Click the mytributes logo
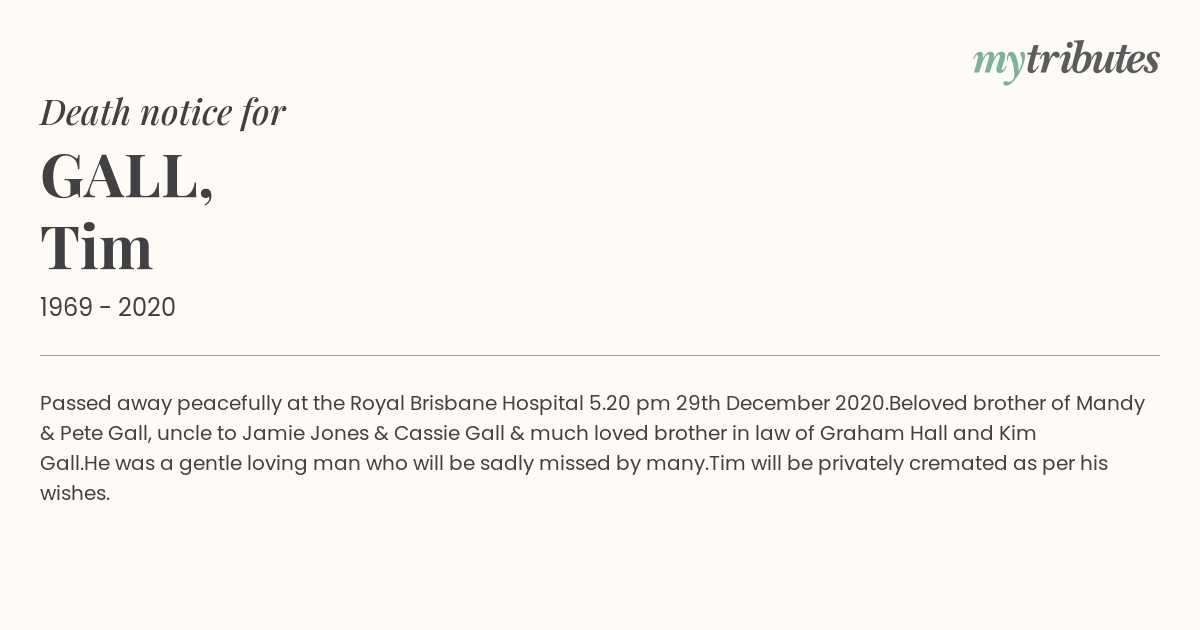The width and height of the screenshot is (1200, 630). [x=1066, y=61]
